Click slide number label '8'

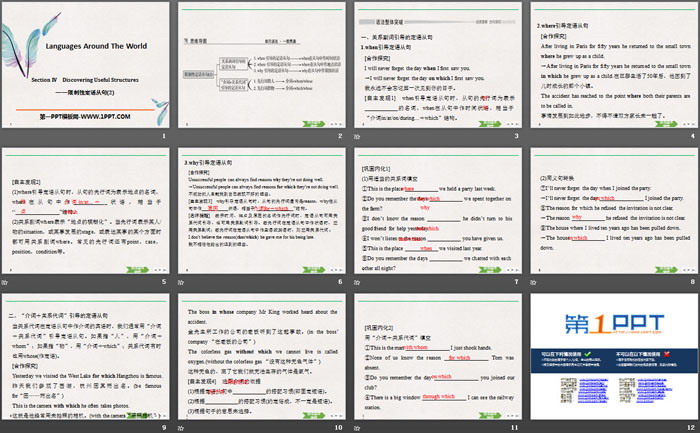(x=693, y=282)
